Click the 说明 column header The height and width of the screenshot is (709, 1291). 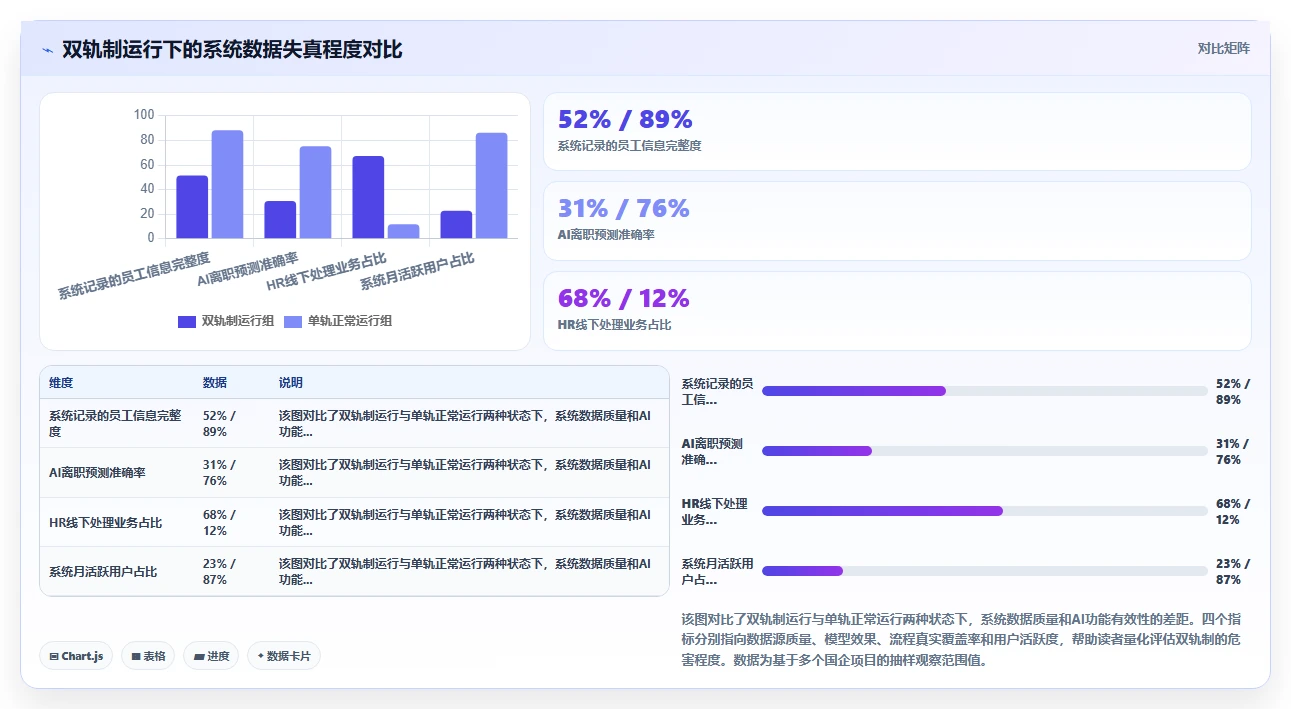pos(291,383)
